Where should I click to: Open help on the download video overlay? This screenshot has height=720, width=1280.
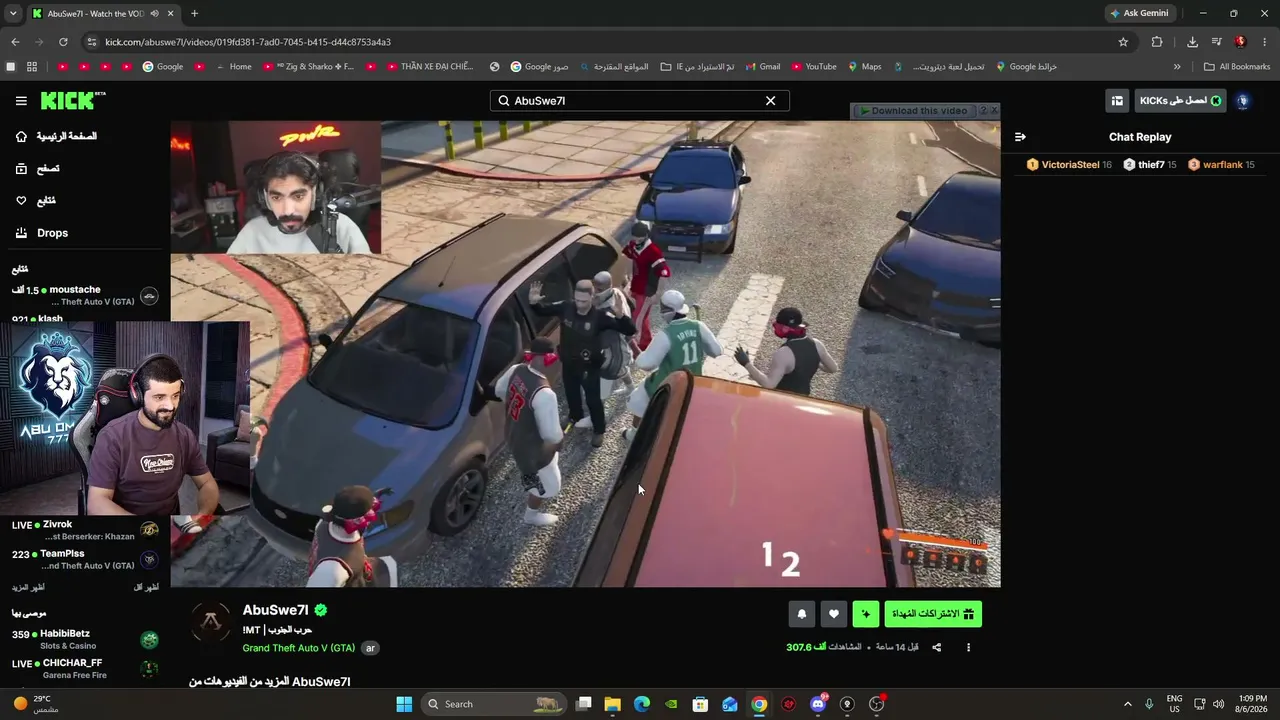coord(983,111)
